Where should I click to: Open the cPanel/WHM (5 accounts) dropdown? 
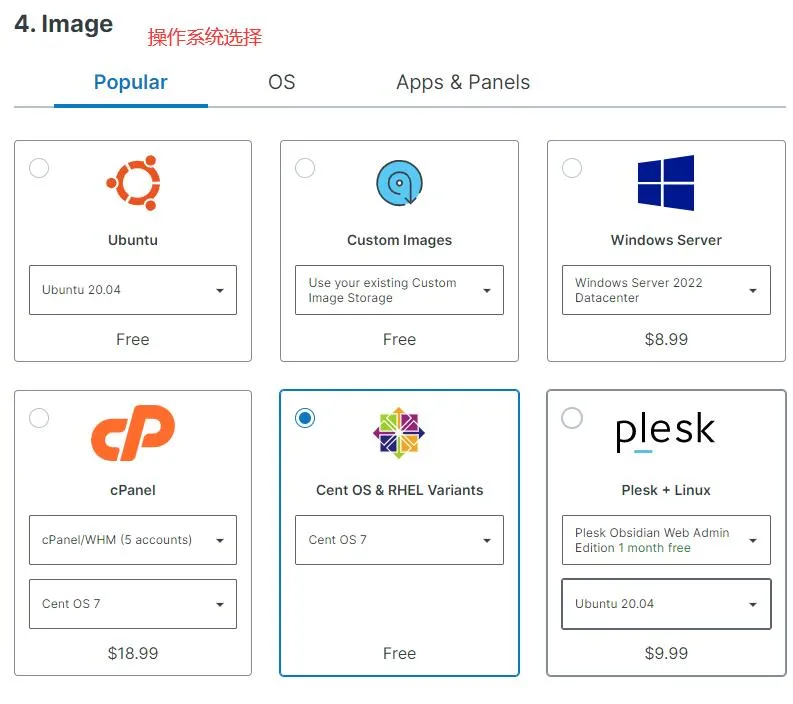point(133,540)
